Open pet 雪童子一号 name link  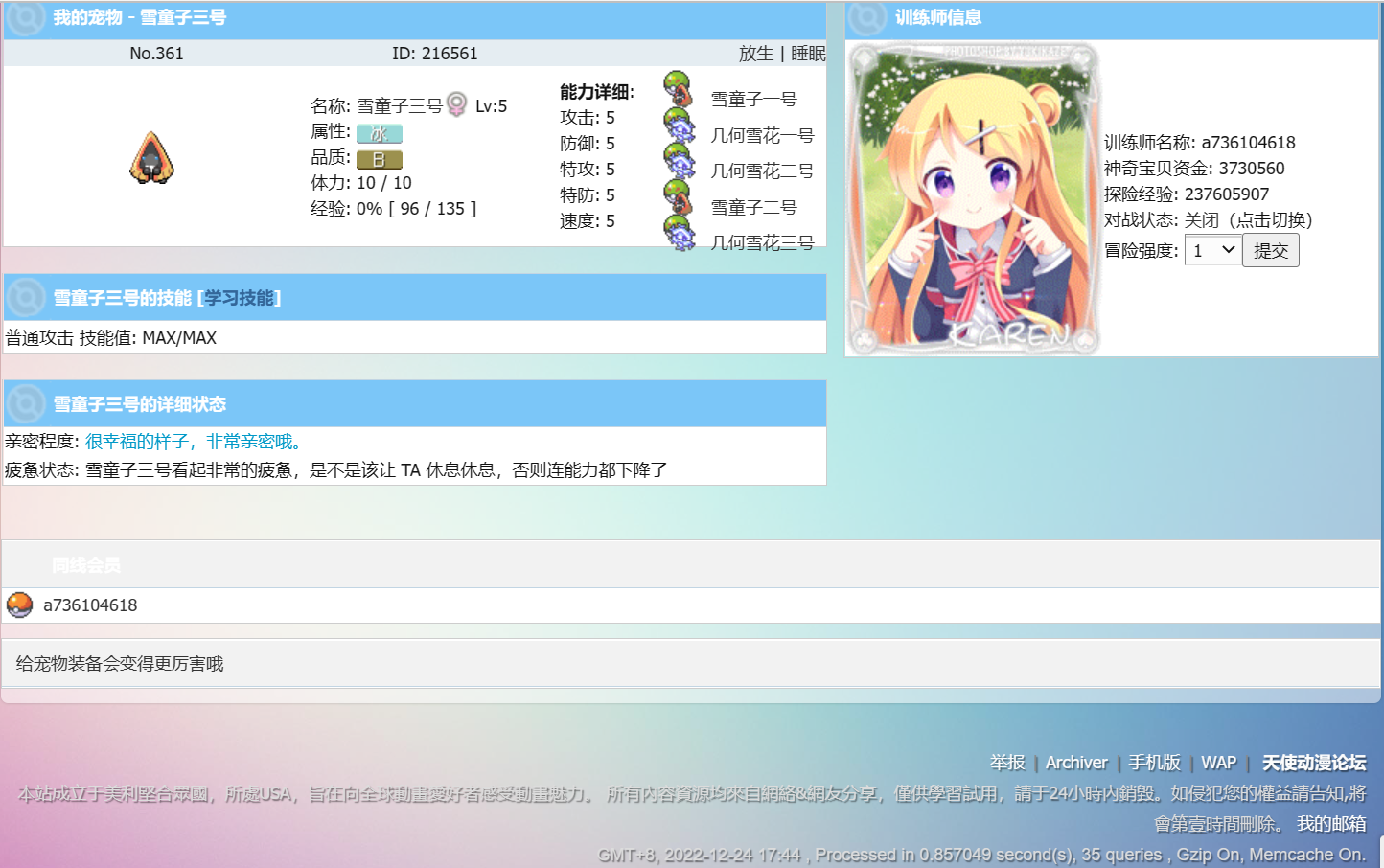(x=754, y=99)
